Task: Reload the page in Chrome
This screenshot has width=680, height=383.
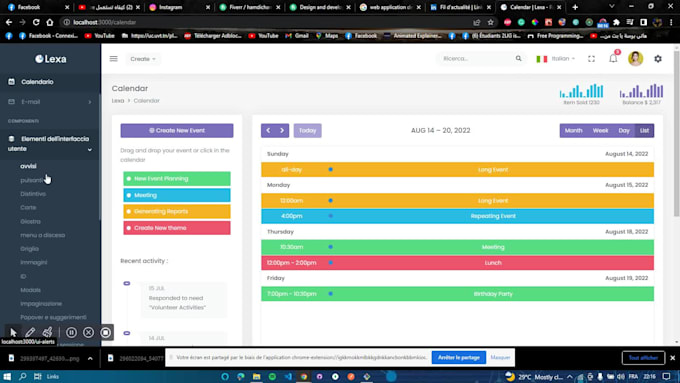Action: (x=36, y=22)
